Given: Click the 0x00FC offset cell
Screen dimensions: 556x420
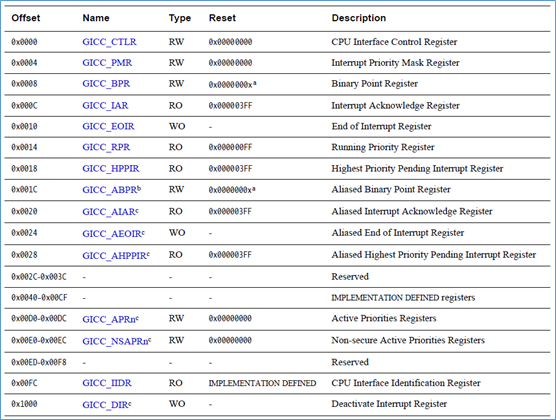Looking at the screenshot, I should click(24, 383).
